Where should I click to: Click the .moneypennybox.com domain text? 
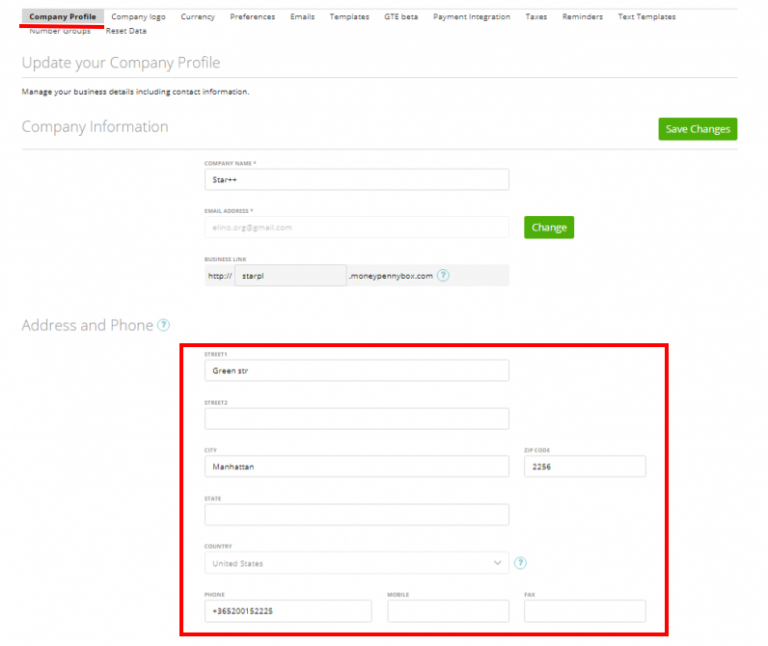[x=391, y=276]
